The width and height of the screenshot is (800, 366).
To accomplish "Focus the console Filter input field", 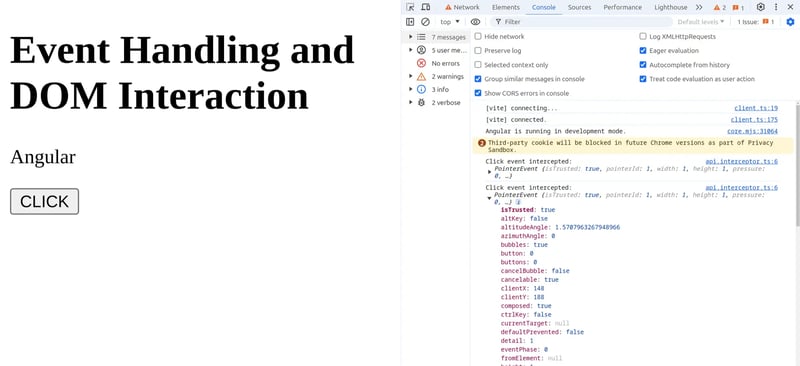I will 582,22.
